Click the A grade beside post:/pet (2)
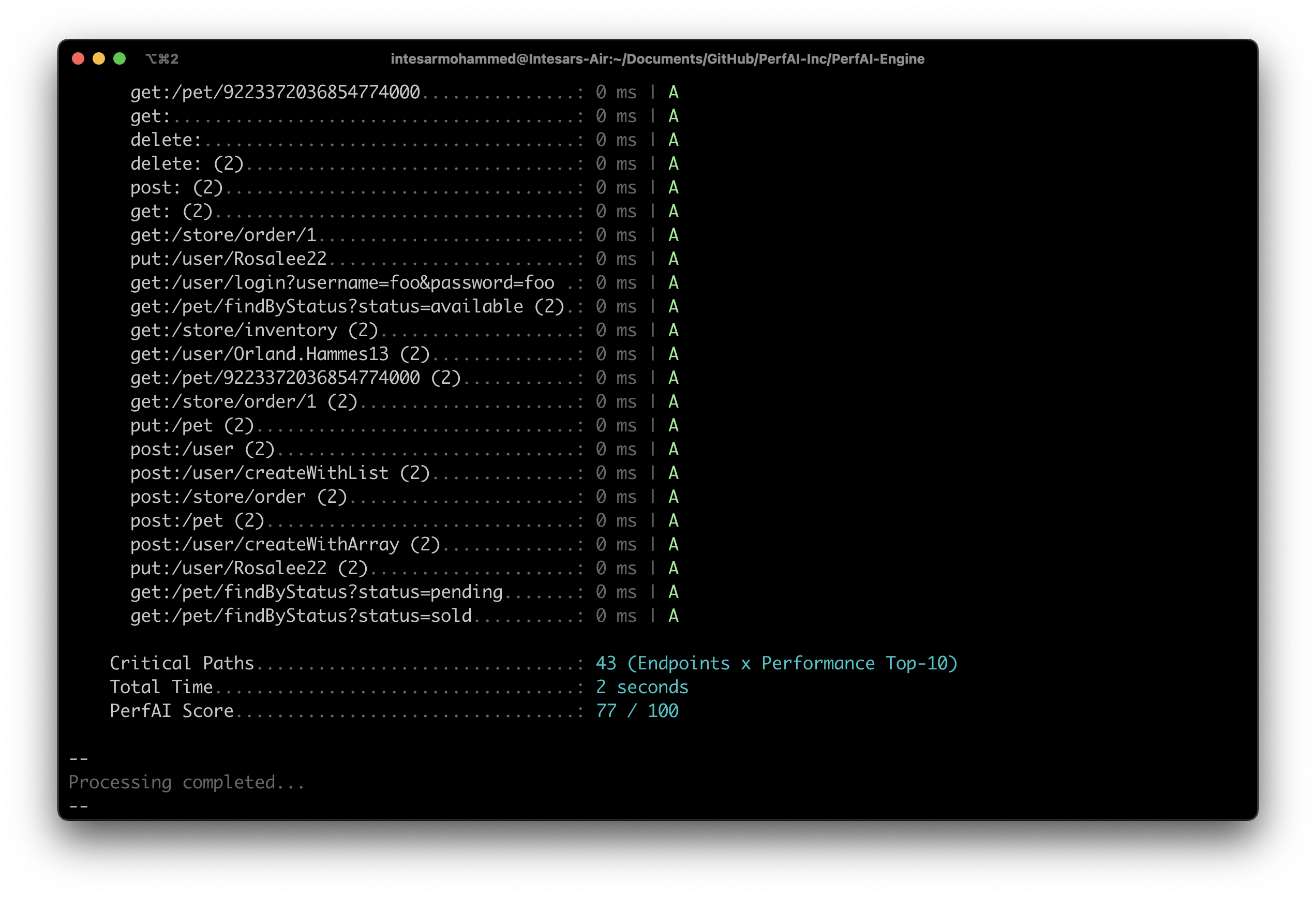This screenshot has width=1316, height=897. pyautogui.click(x=674, y=520)
